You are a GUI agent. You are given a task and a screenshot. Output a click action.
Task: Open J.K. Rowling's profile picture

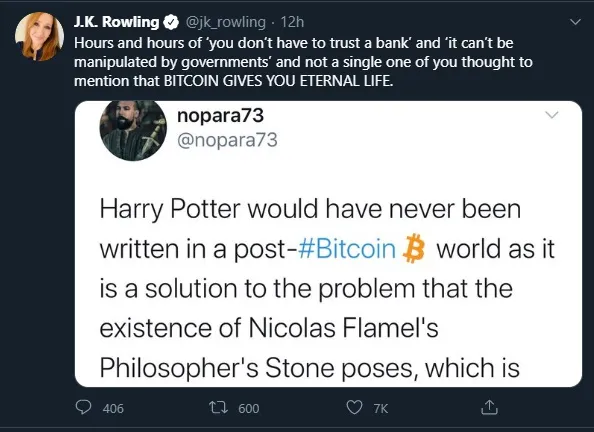pyautogui.click(x=39, y=36)
